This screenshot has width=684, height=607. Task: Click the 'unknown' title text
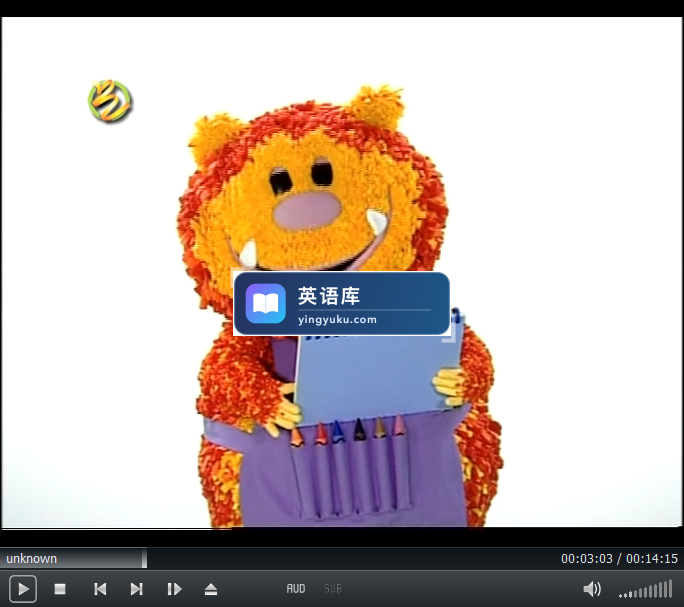(31, 559)
